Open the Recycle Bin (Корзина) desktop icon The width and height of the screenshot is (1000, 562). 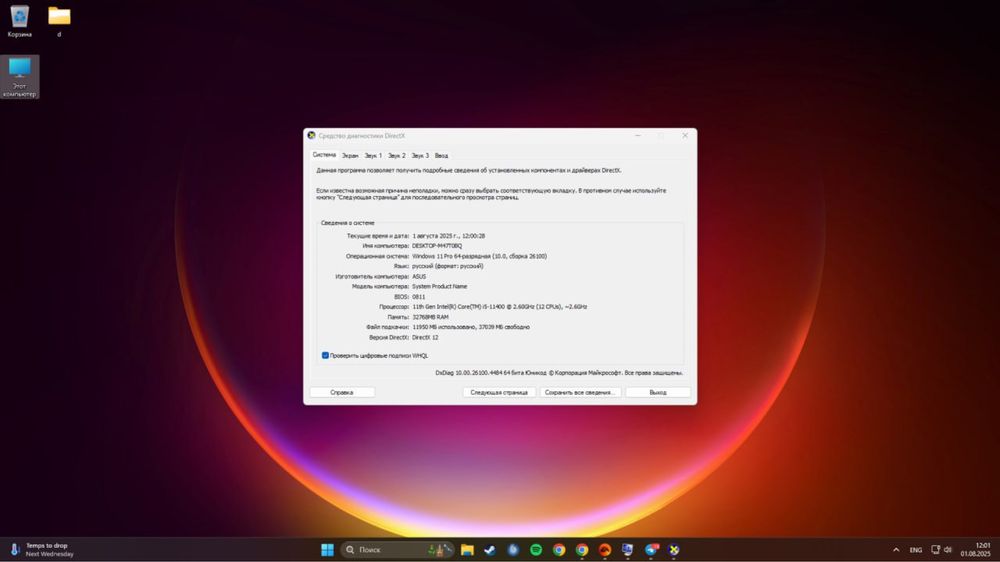point(19,21)
